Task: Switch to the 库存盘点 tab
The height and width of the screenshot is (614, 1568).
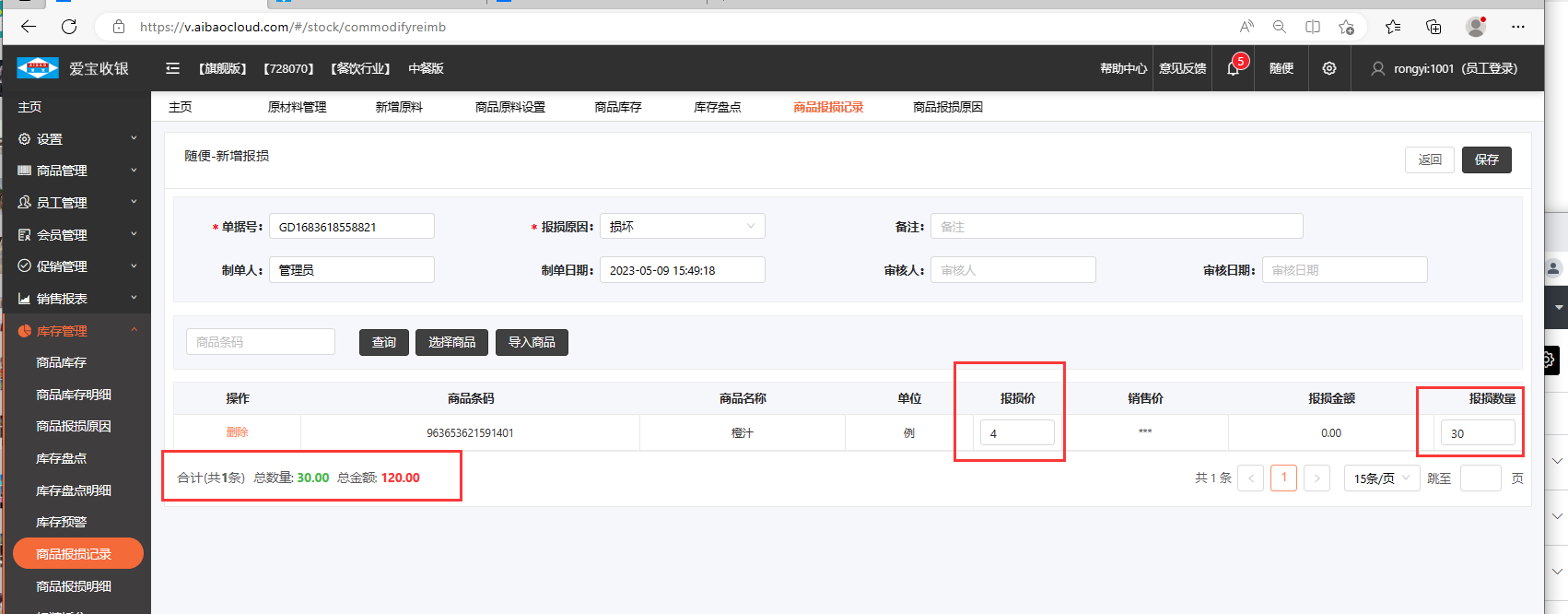Action: [x=717, y=107]
